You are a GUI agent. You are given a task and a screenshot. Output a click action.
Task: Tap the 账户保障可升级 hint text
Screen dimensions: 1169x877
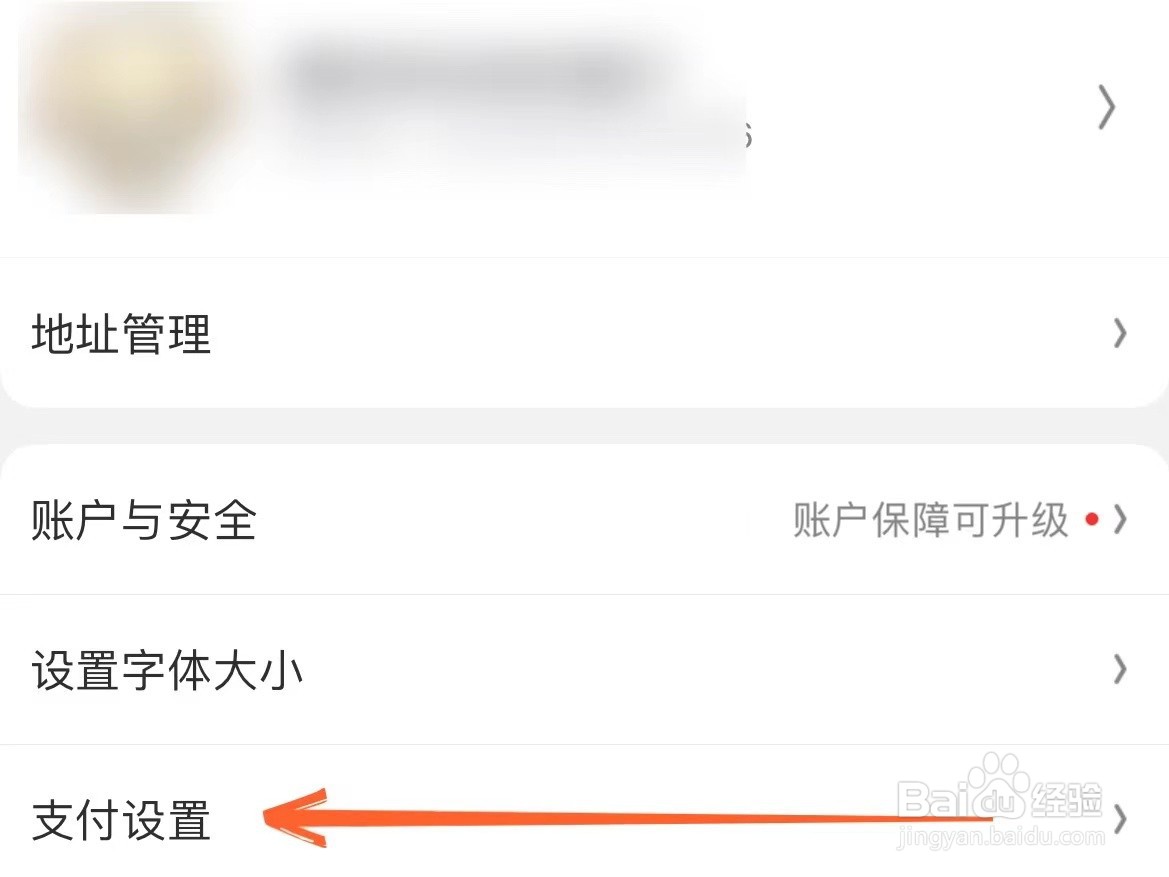click(930, 520)
